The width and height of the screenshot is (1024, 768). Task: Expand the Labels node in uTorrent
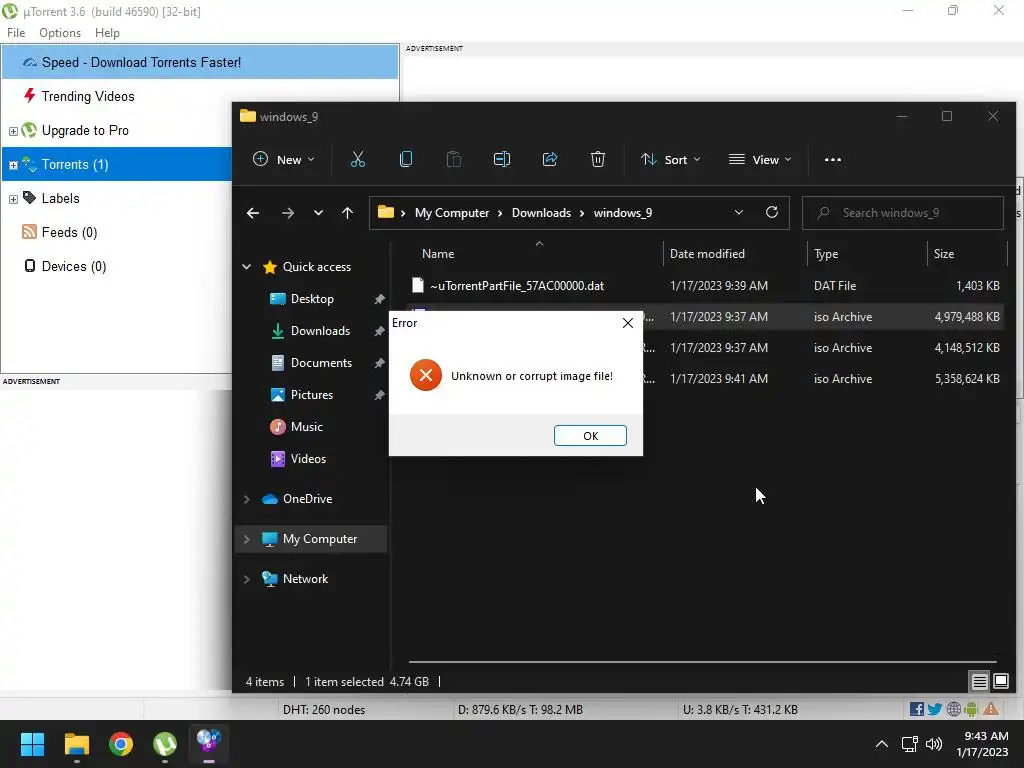tap(13, 199)
